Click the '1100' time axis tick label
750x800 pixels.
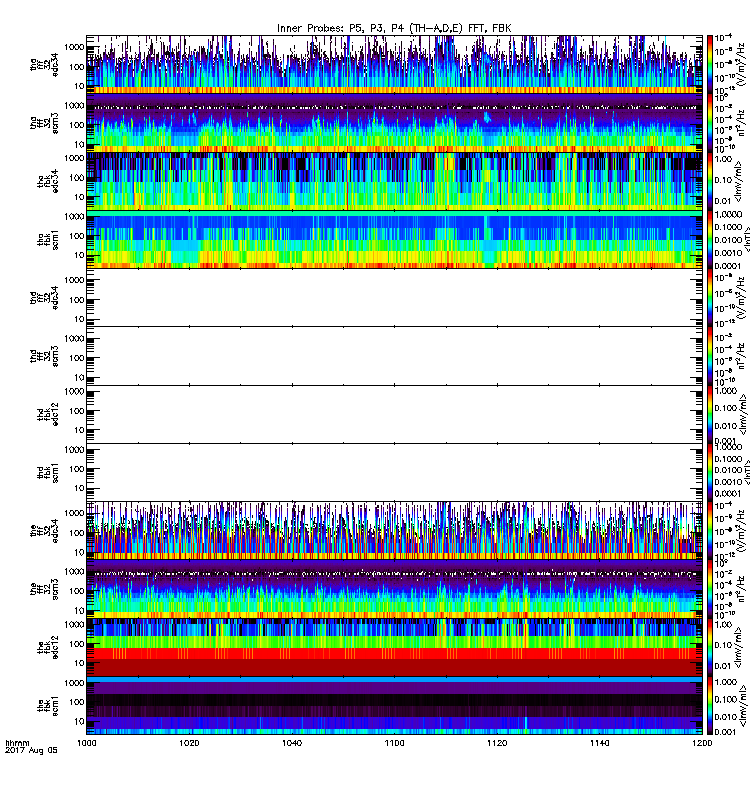coord(394,743)
